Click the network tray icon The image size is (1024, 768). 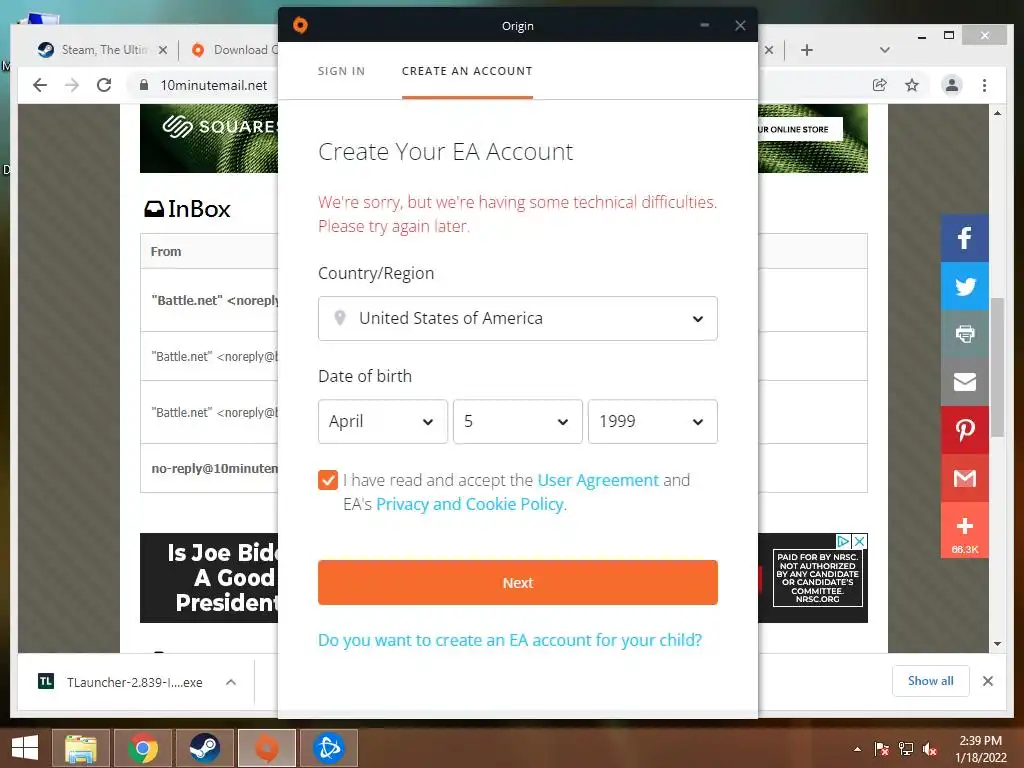(x=906, y=748)
